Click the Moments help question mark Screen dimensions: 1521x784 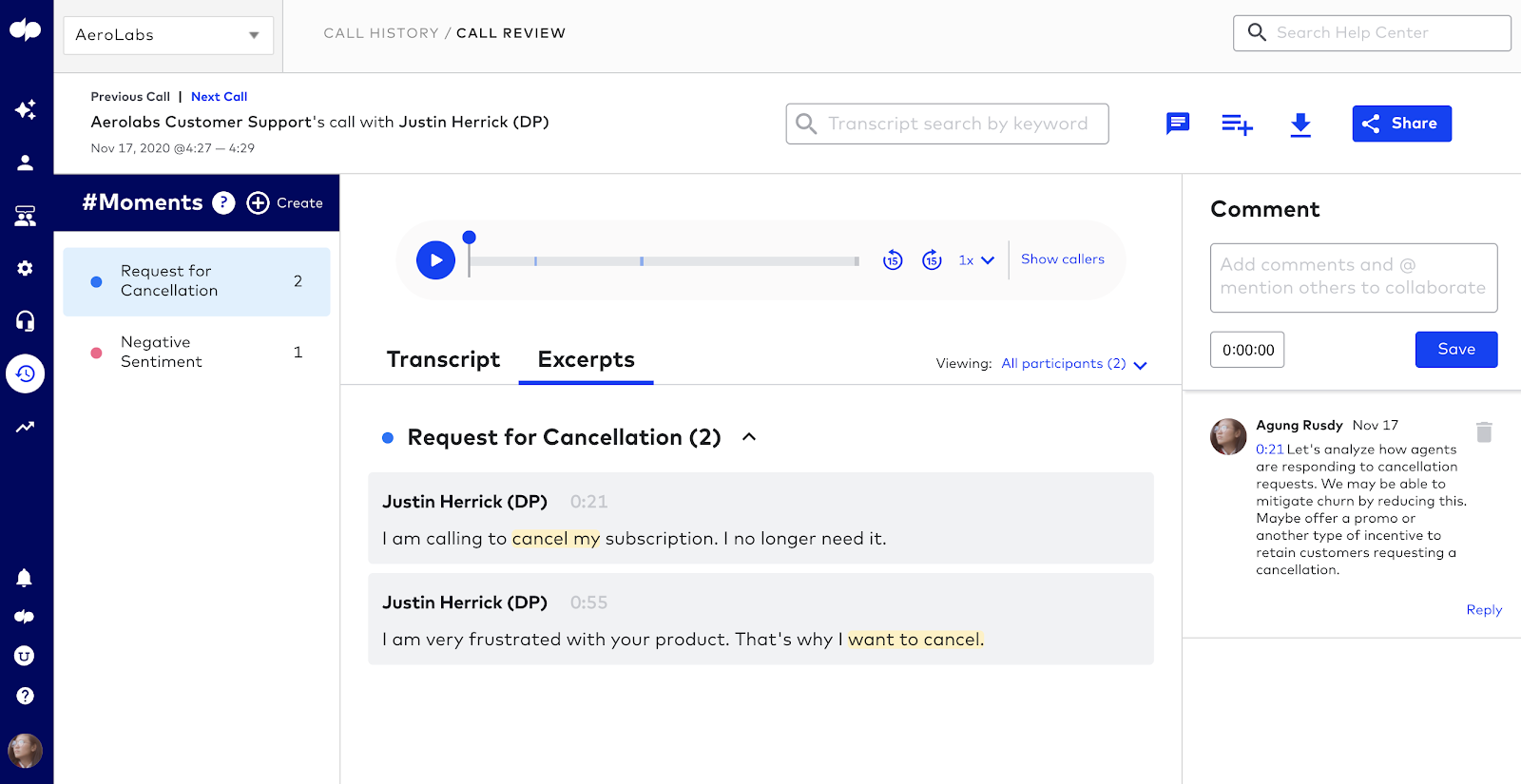coord(223,202)
